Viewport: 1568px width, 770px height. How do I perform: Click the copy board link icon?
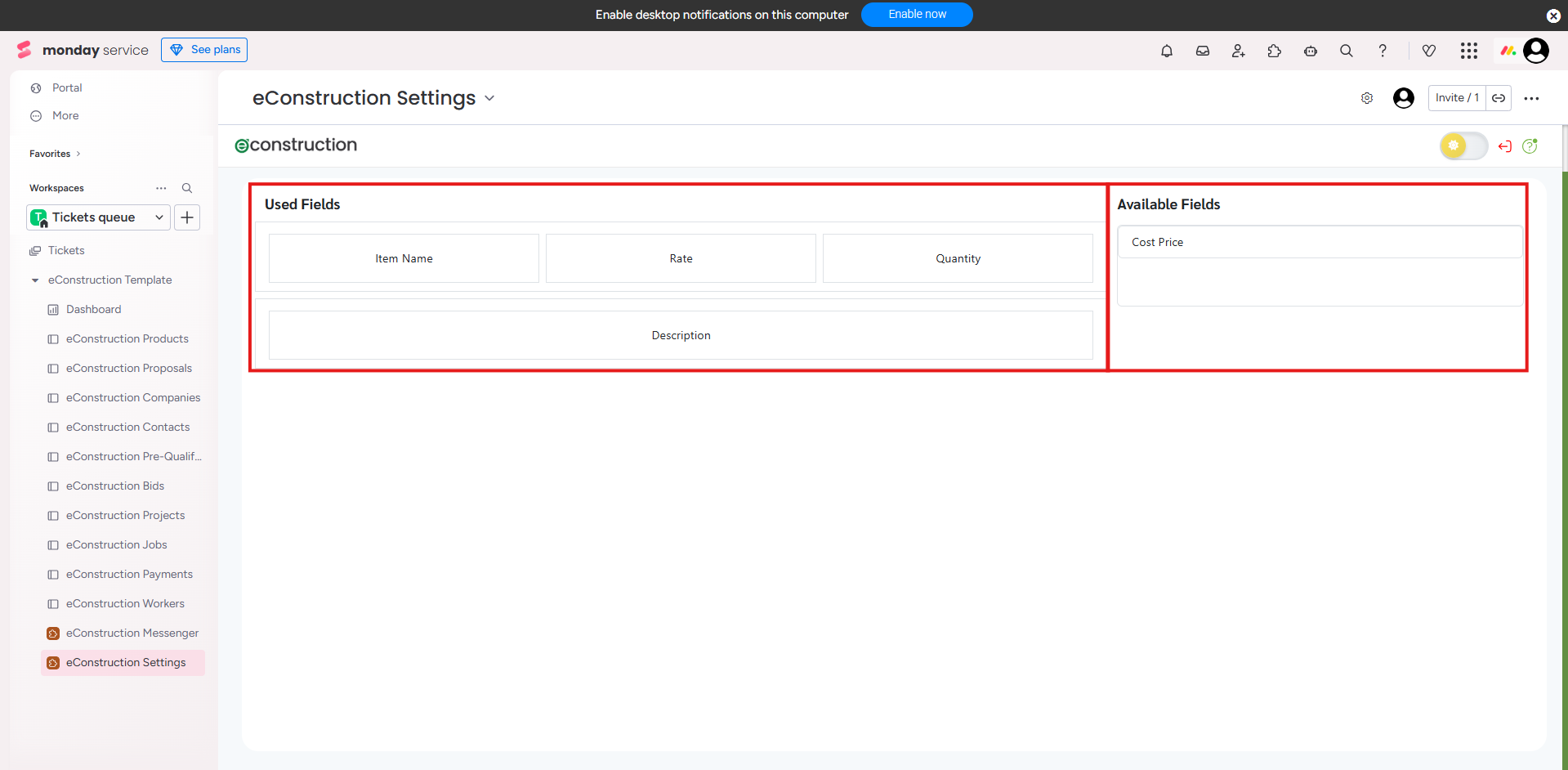1499,98
